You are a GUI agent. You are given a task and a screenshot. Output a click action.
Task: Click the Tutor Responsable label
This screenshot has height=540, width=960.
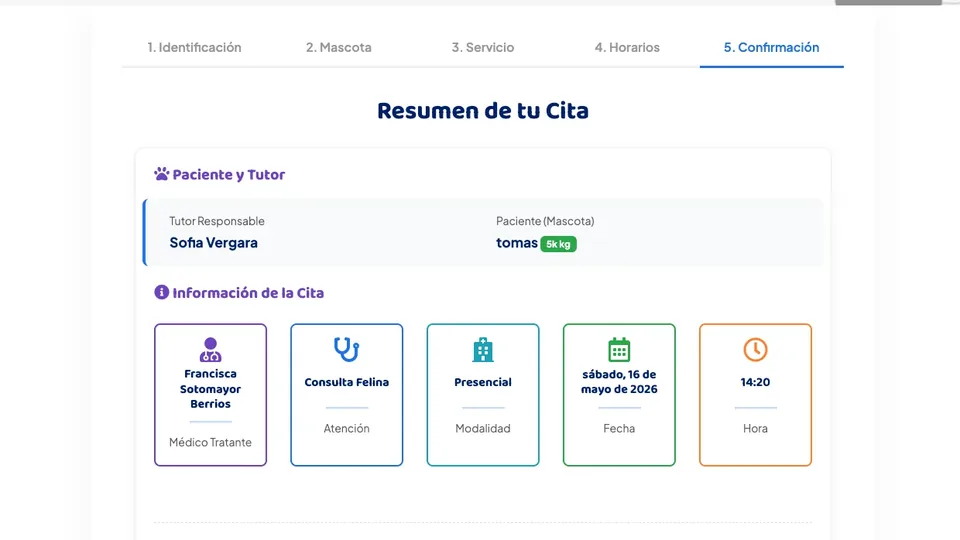217,221
